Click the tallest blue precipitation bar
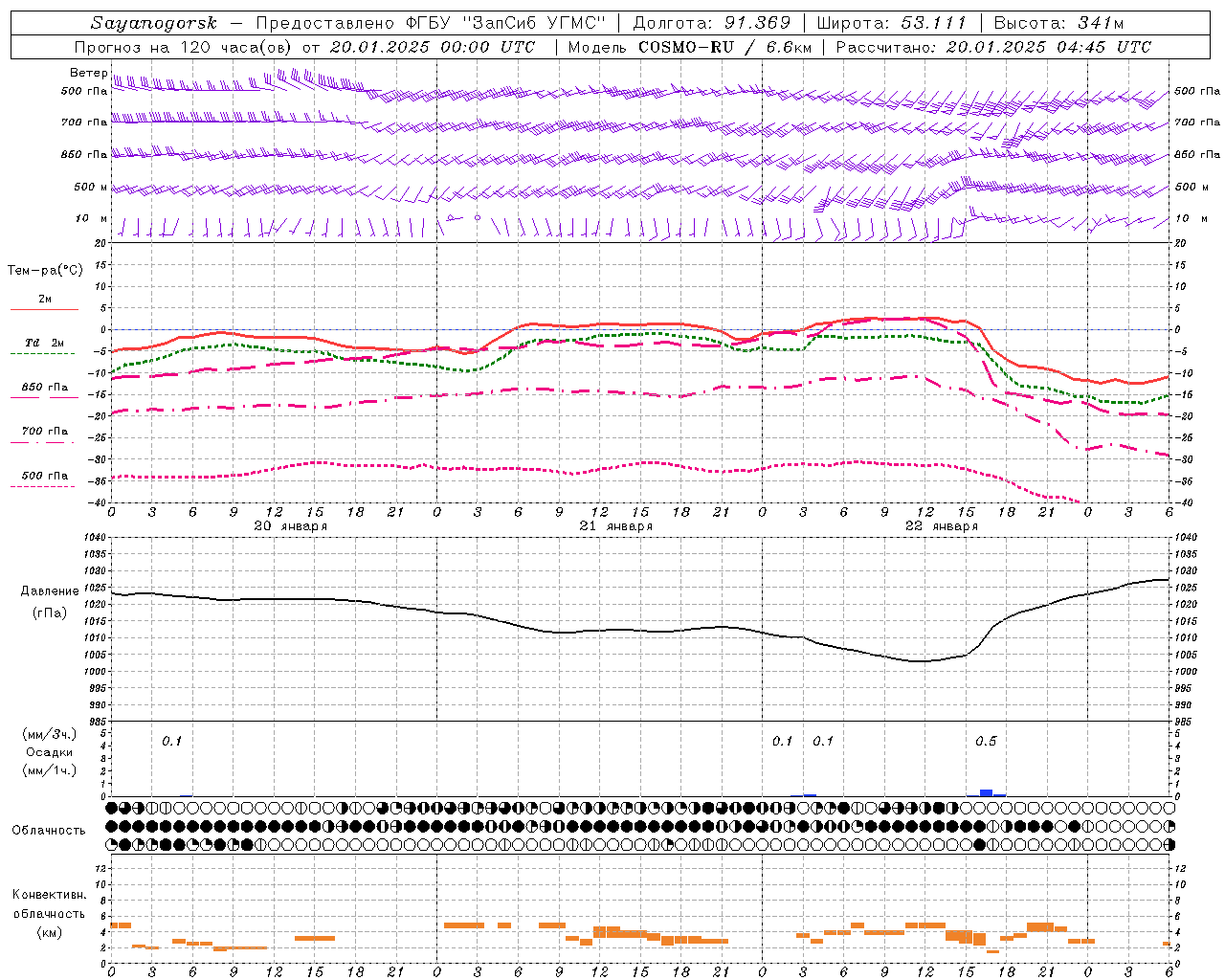This screenshot has height=980, width=1225. 986,792
